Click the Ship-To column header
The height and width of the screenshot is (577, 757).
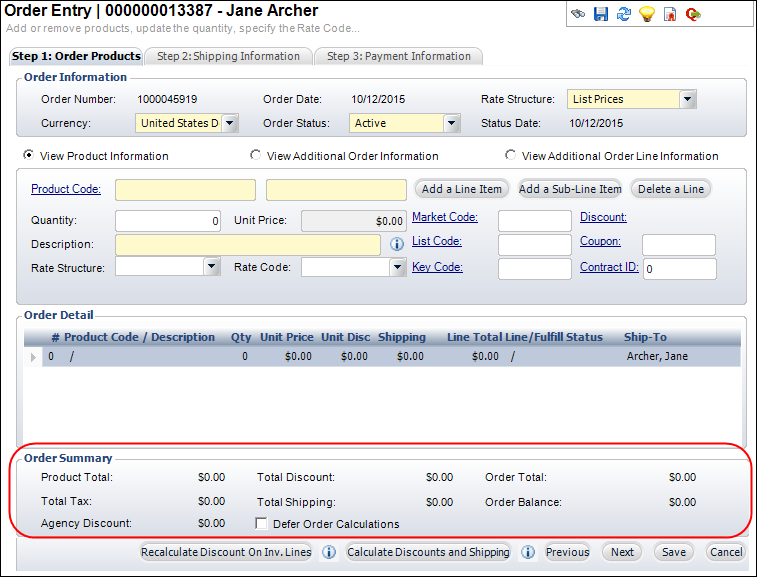click(645, 337)
